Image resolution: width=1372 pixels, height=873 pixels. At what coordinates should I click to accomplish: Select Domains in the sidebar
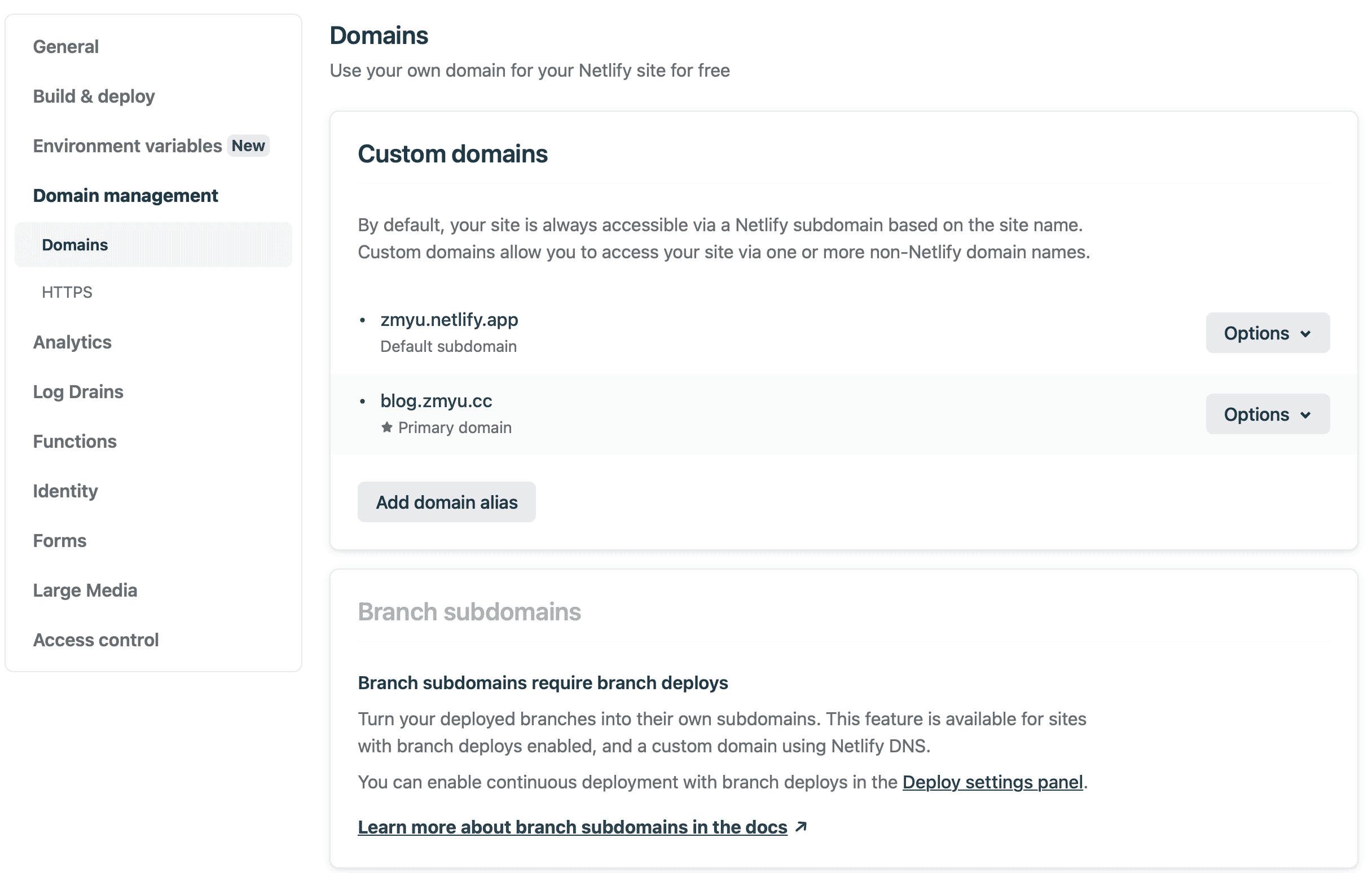click(x=74, y=244)
